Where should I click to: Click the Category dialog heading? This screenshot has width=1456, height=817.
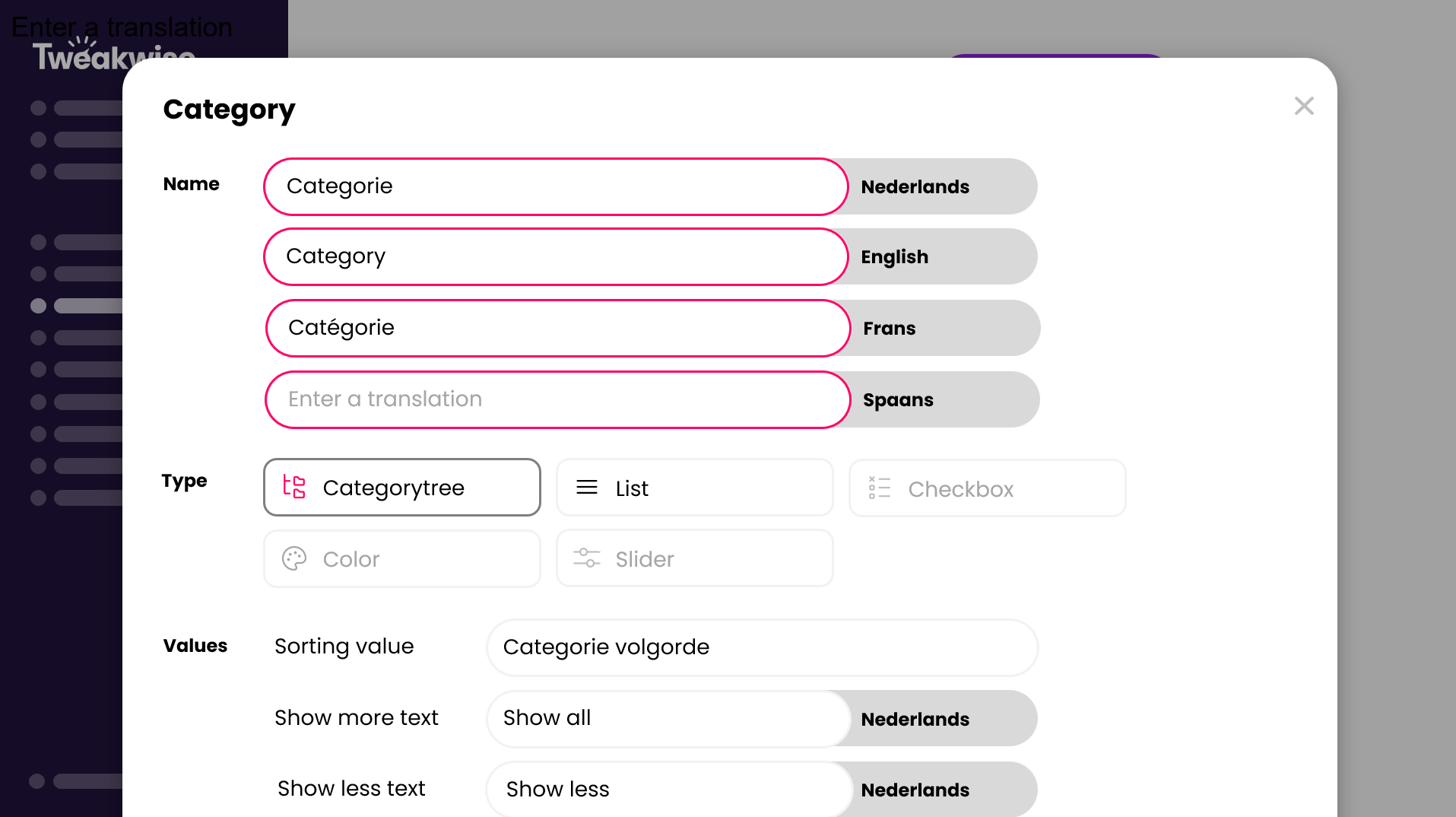[x=229, y=110]
